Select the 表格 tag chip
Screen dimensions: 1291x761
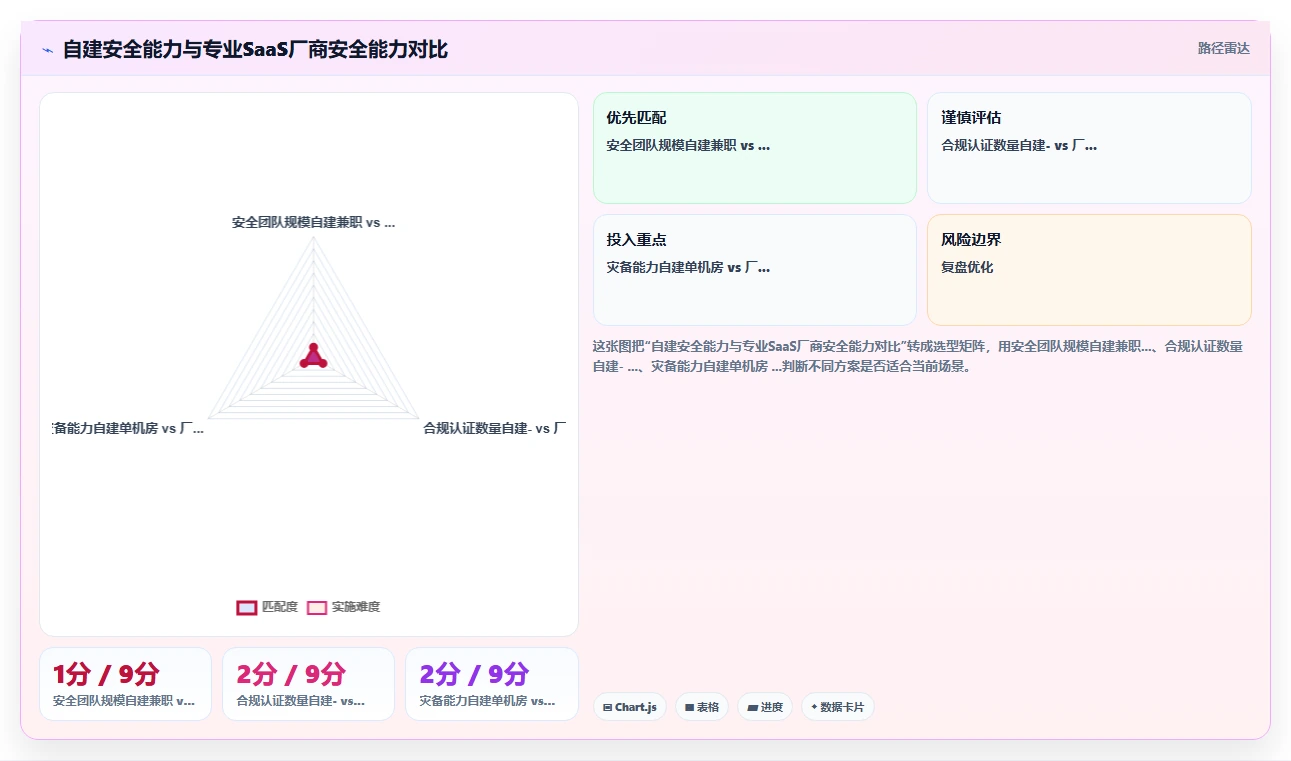point(702,707)
